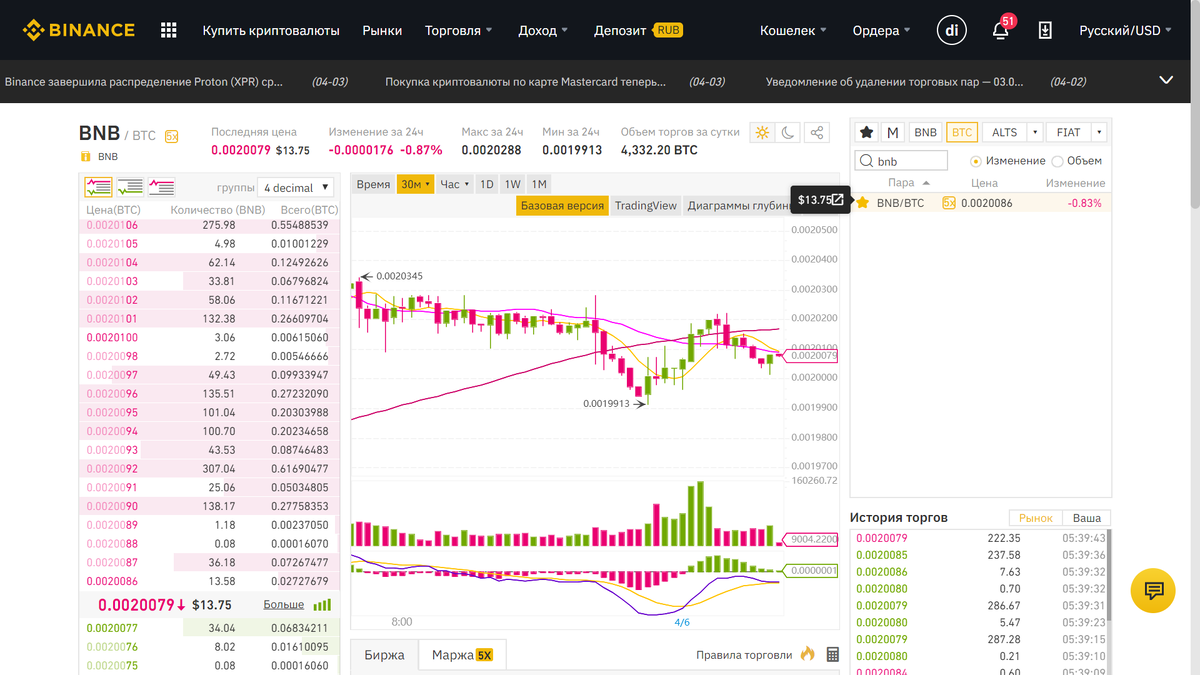Open the calculator icon
Viewport: 1200px width, 675px height.
(833, 655)
